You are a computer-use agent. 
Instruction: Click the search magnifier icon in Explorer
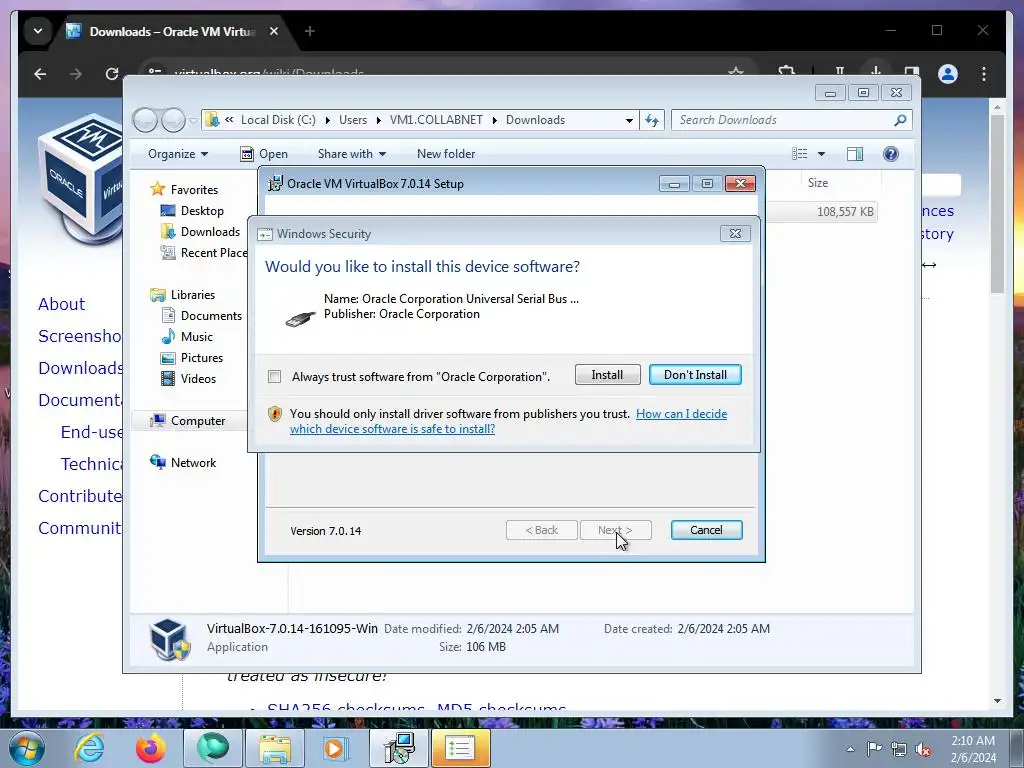(901, 120)
